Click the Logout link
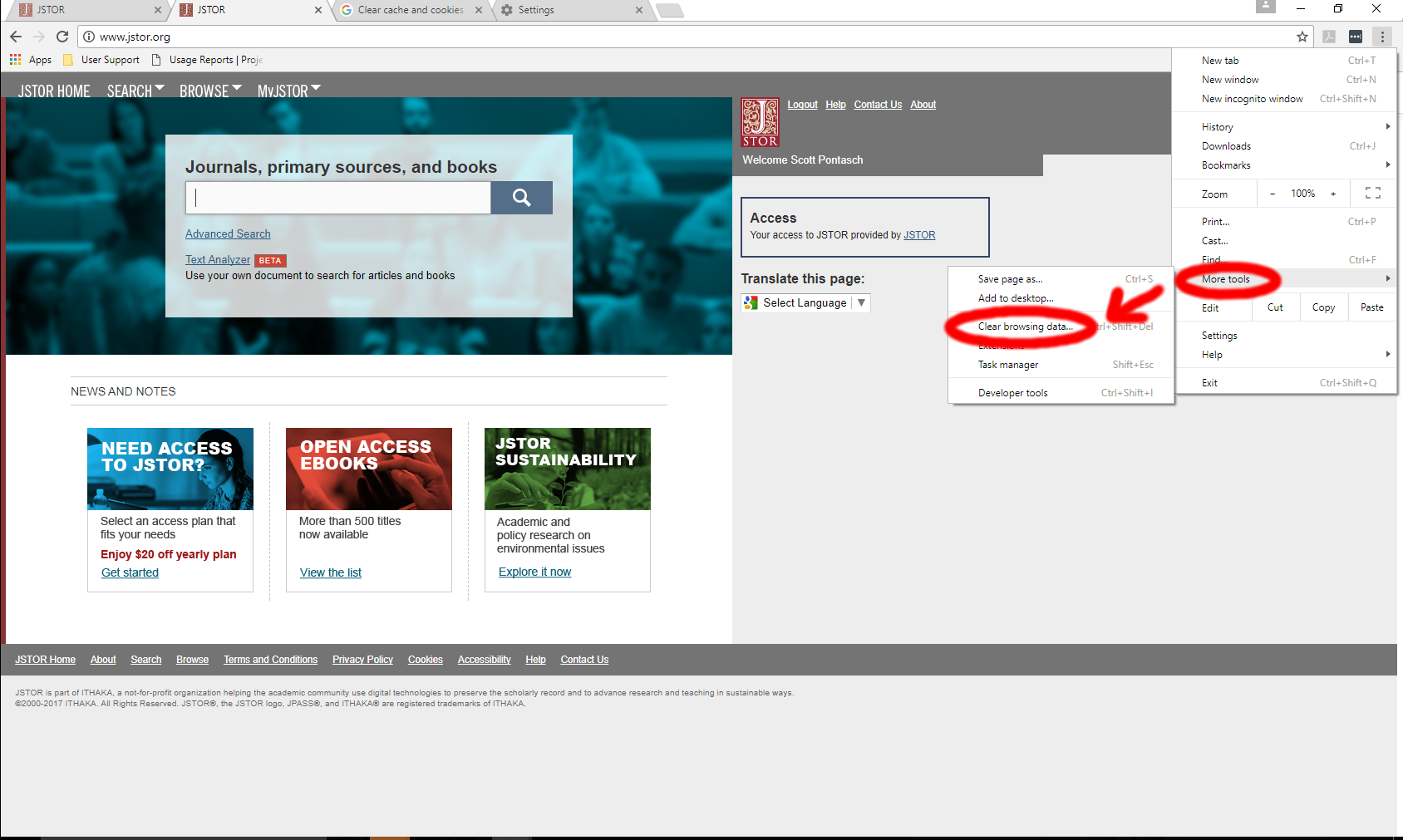Screen dimensions: 1403x840 pos(803,105)
